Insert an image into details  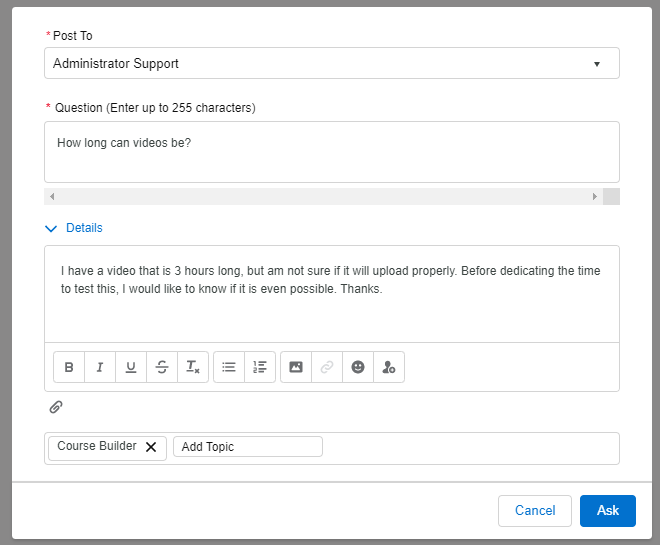point(296,367)
